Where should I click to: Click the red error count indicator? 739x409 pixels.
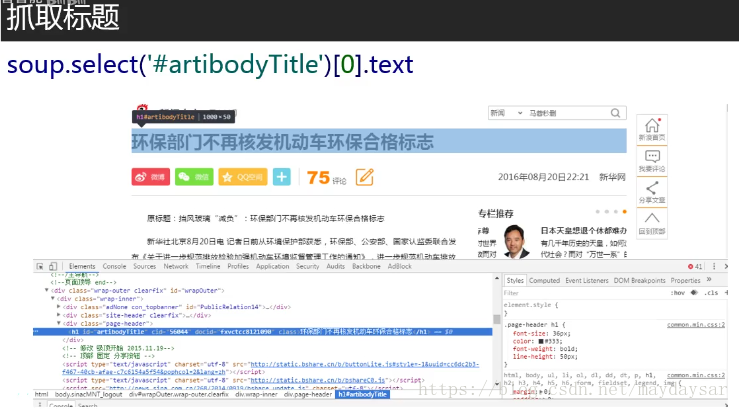(x=695, y=266)
